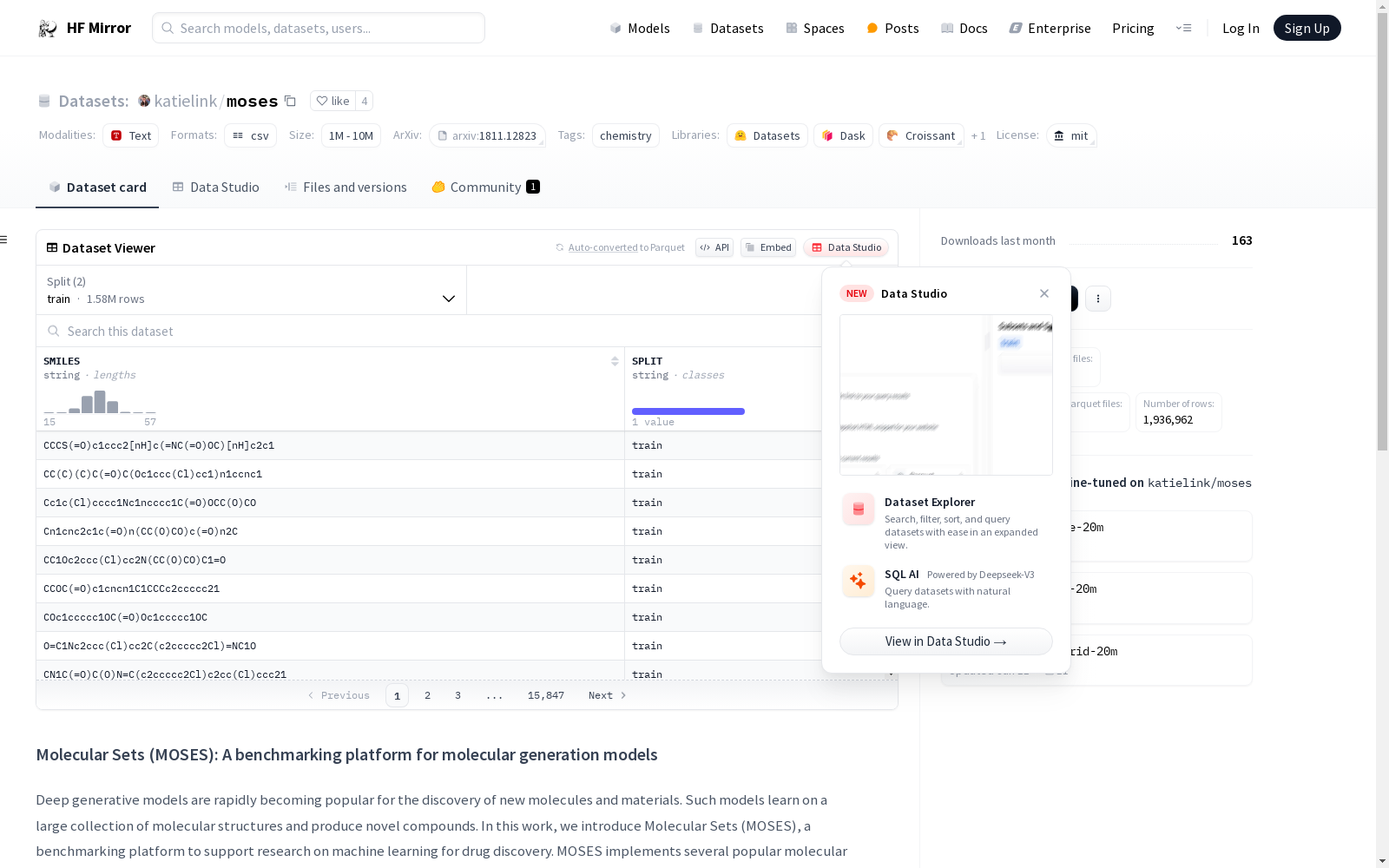
Task: Click the Dataset Explorer icon in popup
Action: (859, 510)
